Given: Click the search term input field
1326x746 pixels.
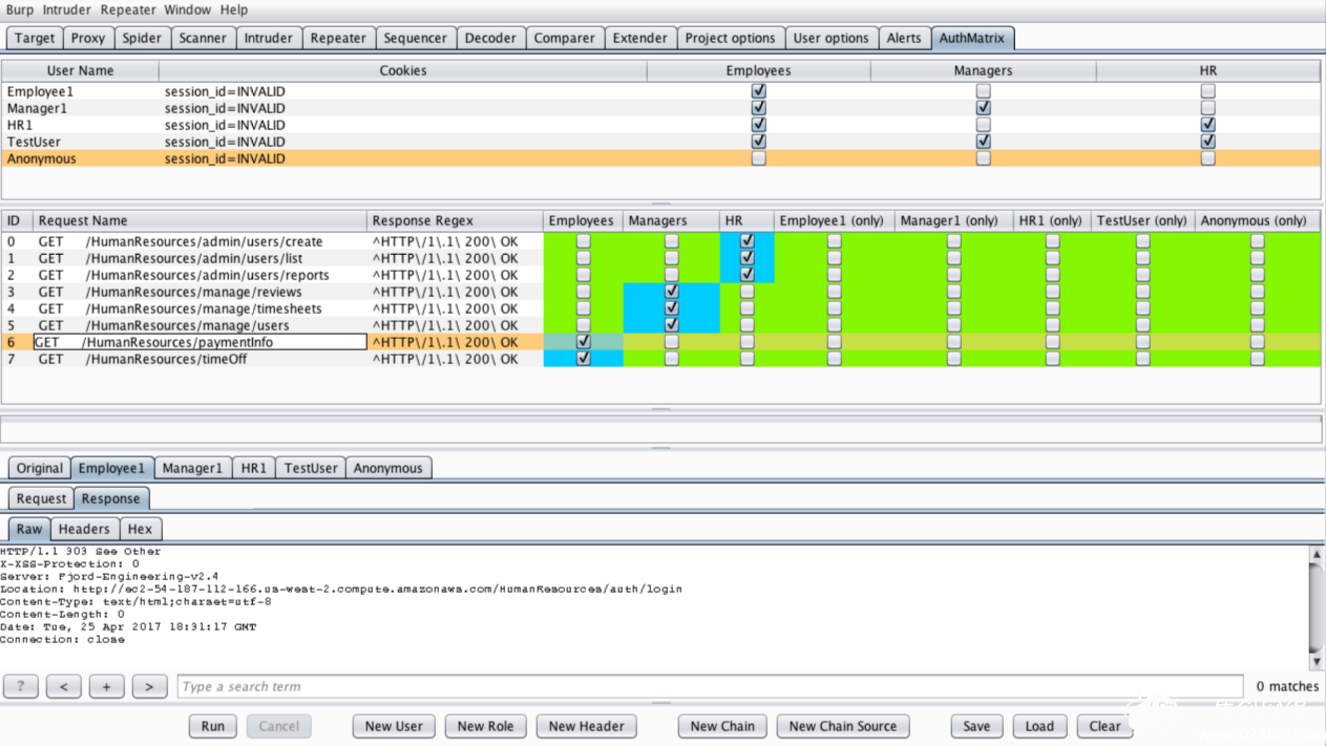Looking at the screenshot, I should click(x=710, y=687).
